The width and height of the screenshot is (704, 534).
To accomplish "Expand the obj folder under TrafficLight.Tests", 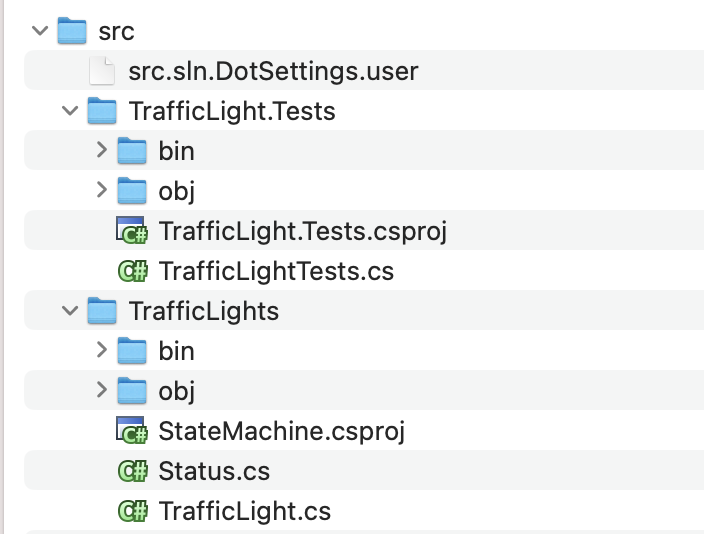I will [x=100, y=191].
